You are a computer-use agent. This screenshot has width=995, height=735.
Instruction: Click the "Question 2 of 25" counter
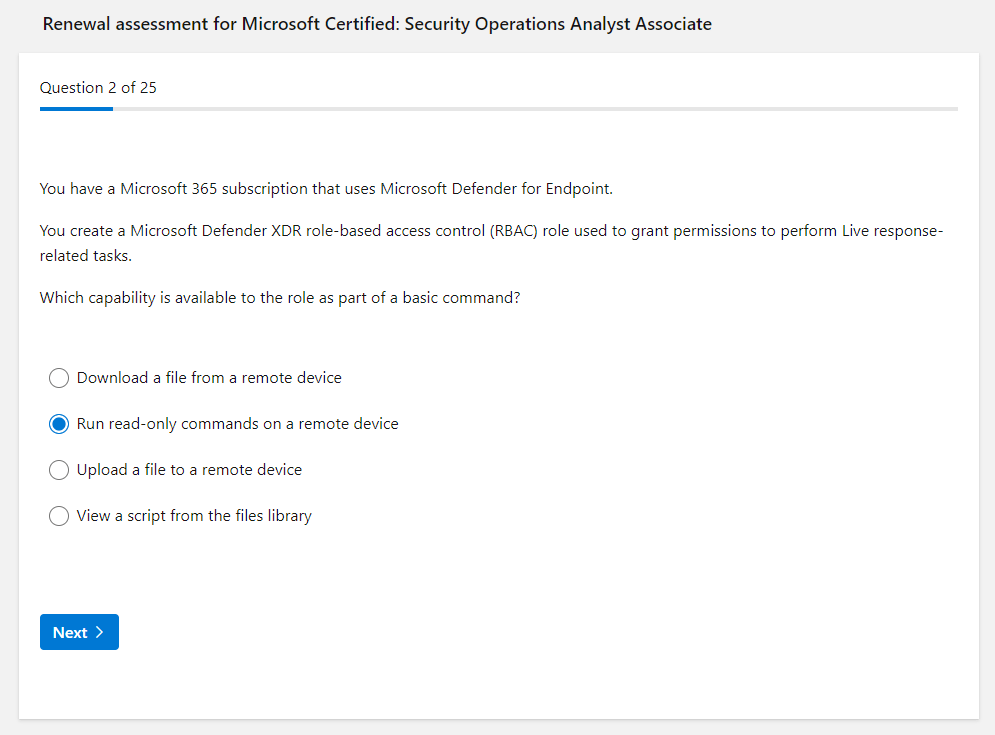[98, 88]
